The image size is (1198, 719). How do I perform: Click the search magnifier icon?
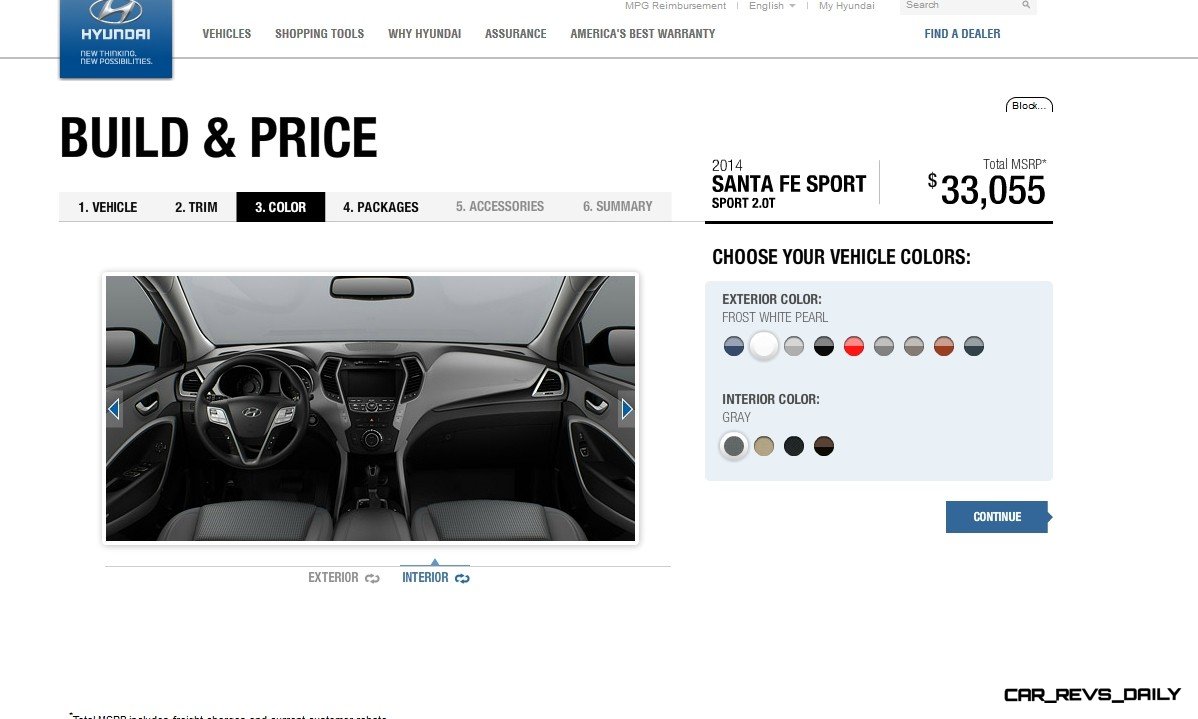coord(1026,5)
